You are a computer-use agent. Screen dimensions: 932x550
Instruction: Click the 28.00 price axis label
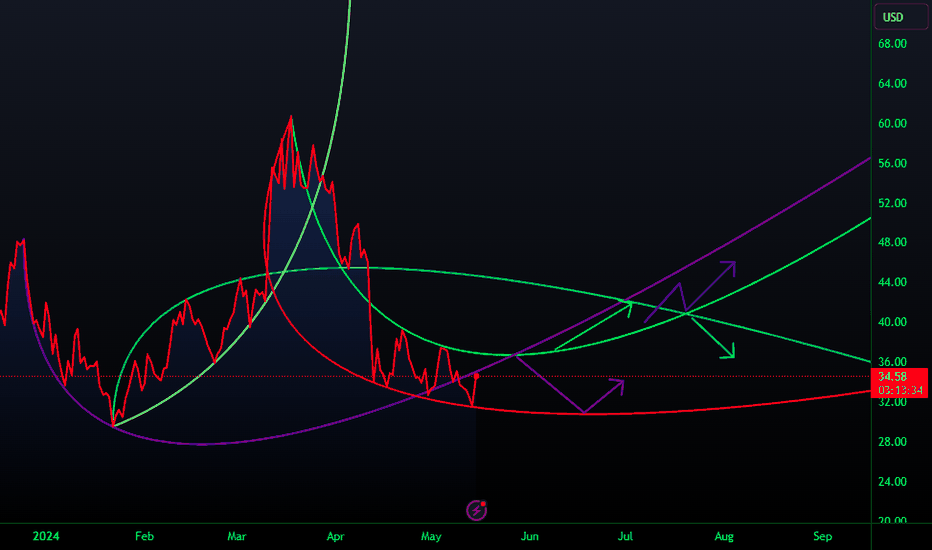(x=892, y=442)
